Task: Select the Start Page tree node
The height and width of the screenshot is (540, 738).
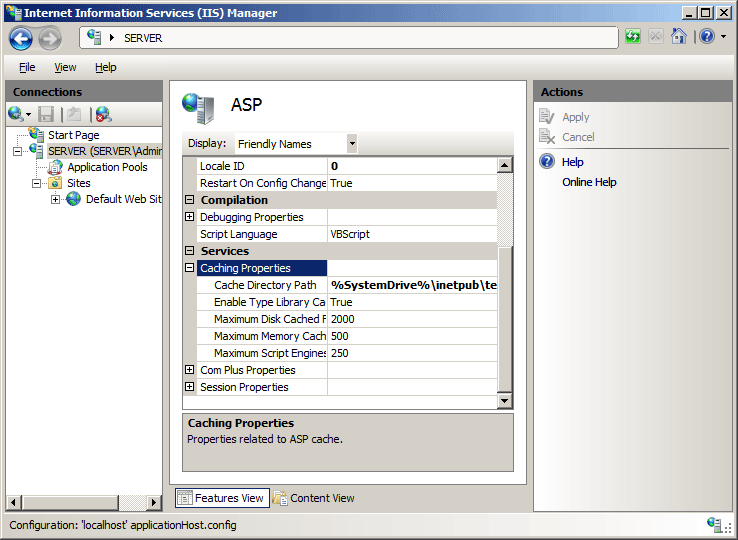Action: coord(73,135)
